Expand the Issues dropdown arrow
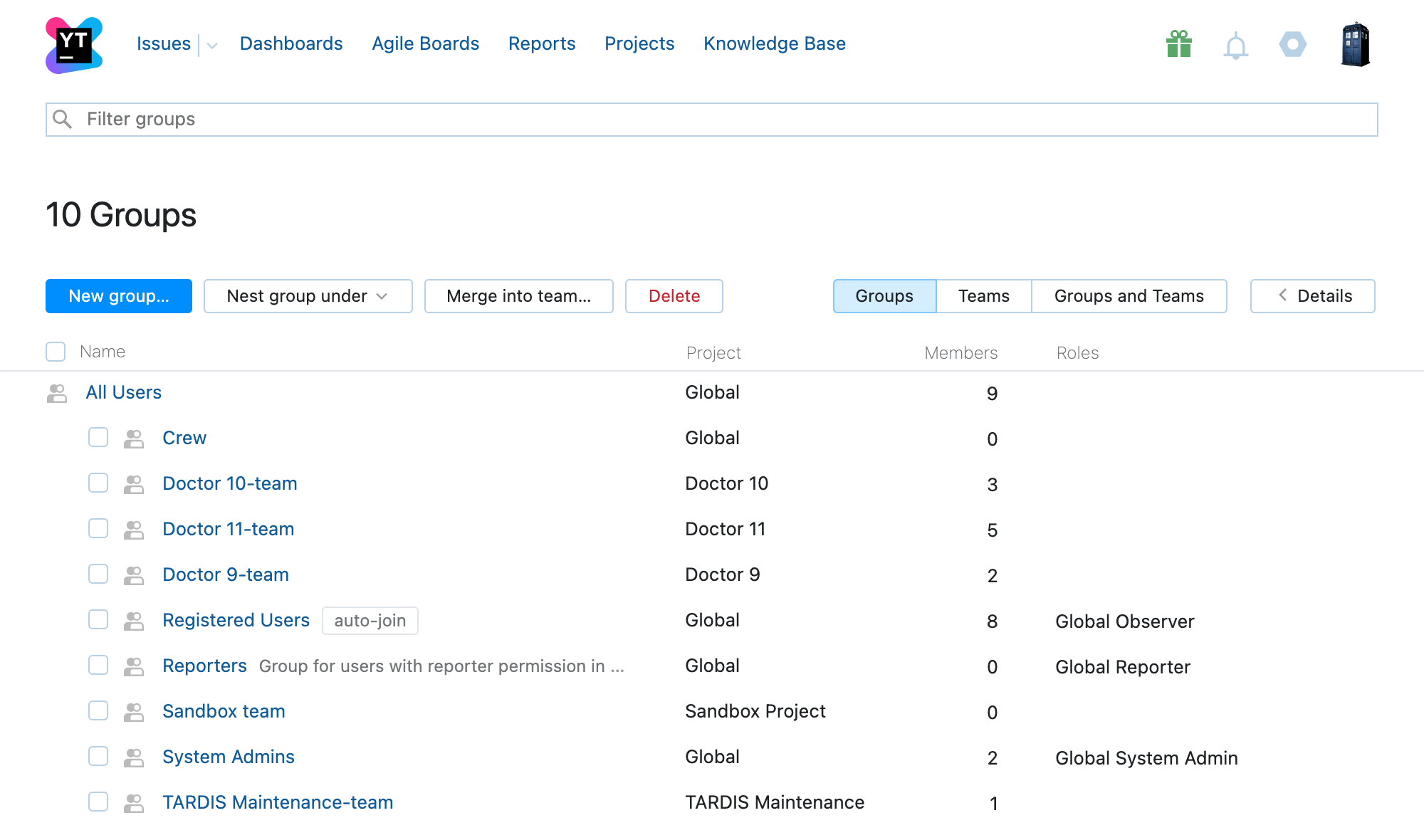The height and width of the screenshot is (840, 1424). (x=211, y=46)
